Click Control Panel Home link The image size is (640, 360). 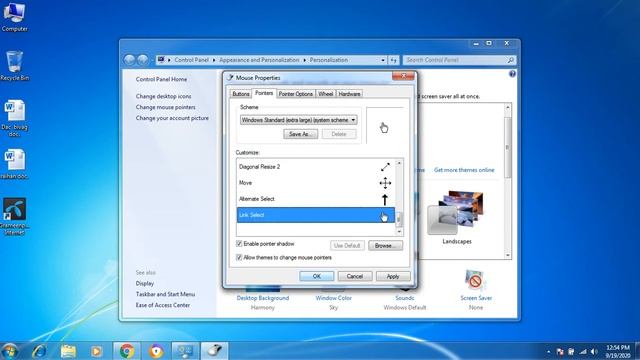point(161,79)
